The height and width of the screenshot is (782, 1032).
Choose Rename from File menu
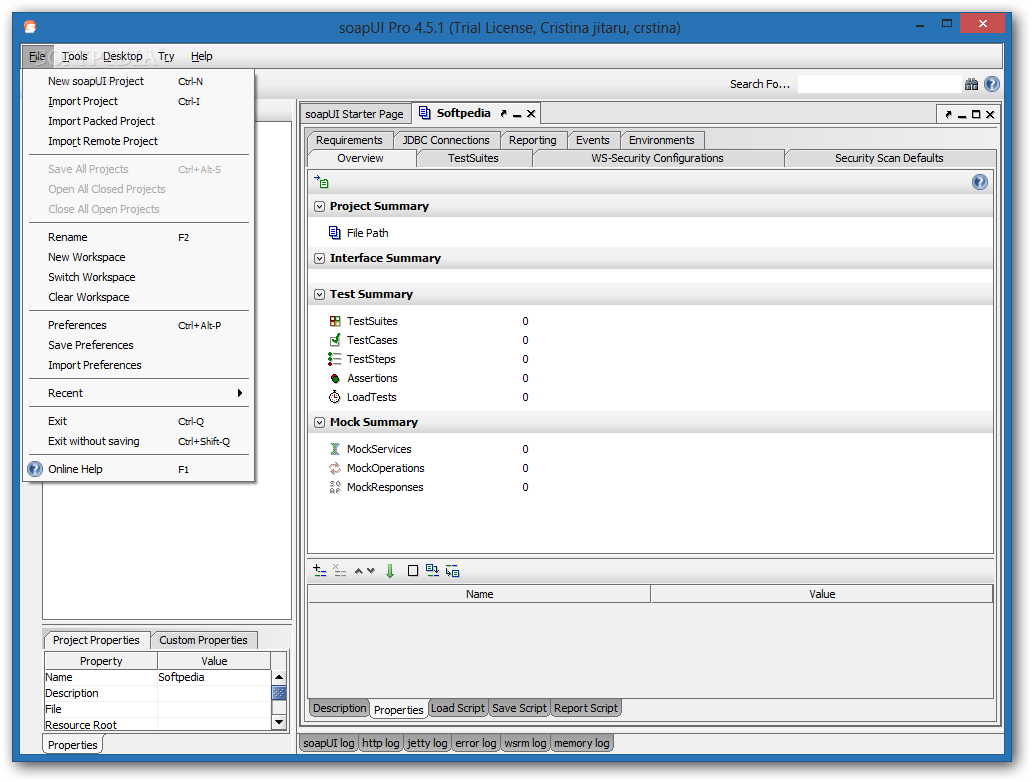coord(139,237)
